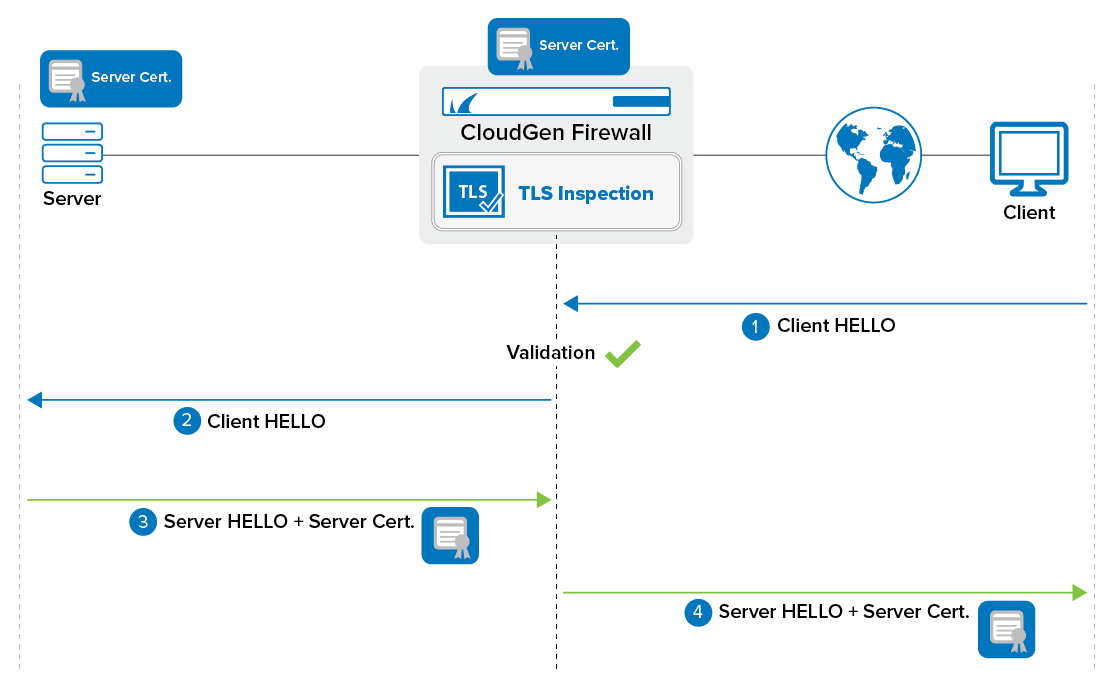This screenshot has width=1112, height=688.
Task: Click the "Server" label under the rack
Action: click(x=72, y=199)
